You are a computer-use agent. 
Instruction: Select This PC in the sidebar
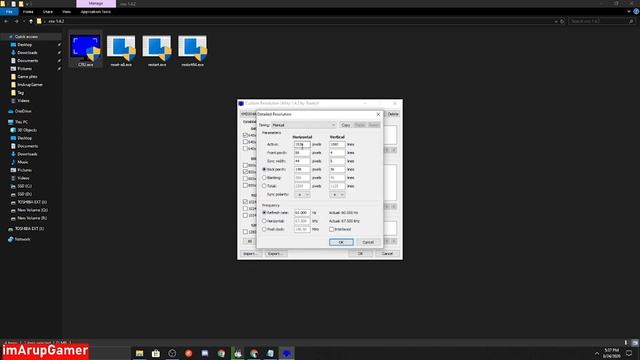[21, 122]
